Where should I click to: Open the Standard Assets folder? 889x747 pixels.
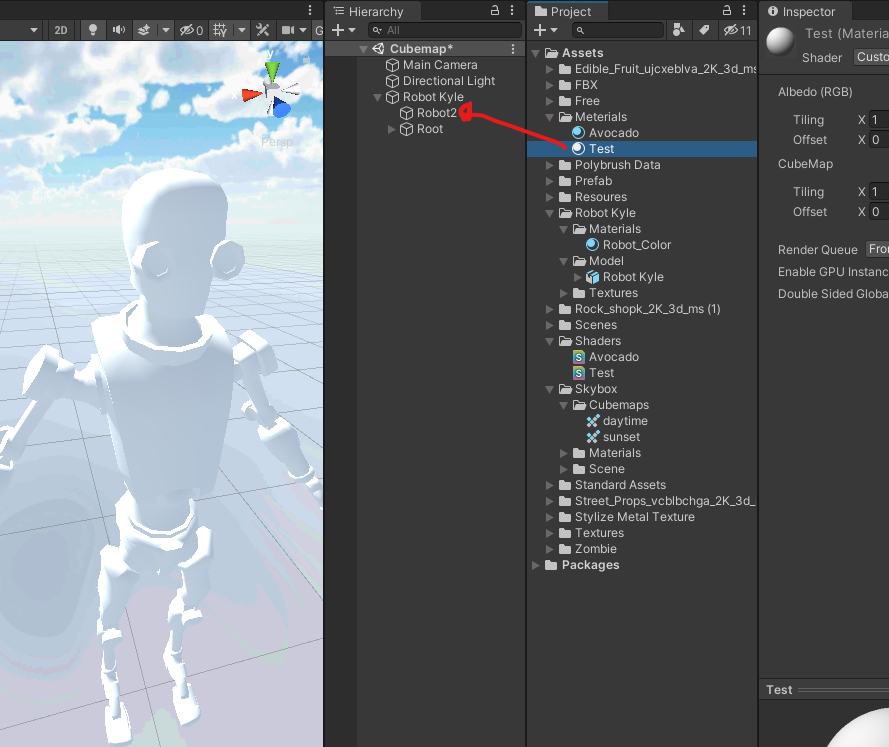pos(612,485)
